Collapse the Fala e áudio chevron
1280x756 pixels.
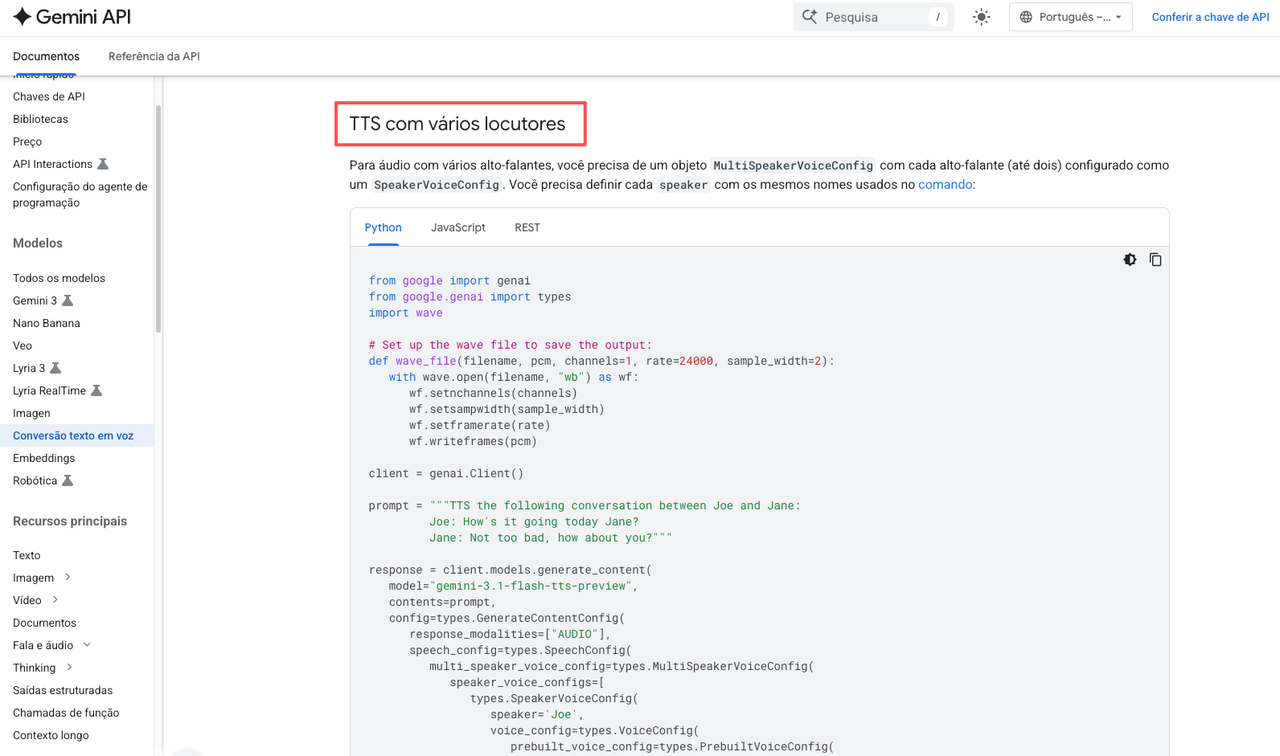point(87,645)
